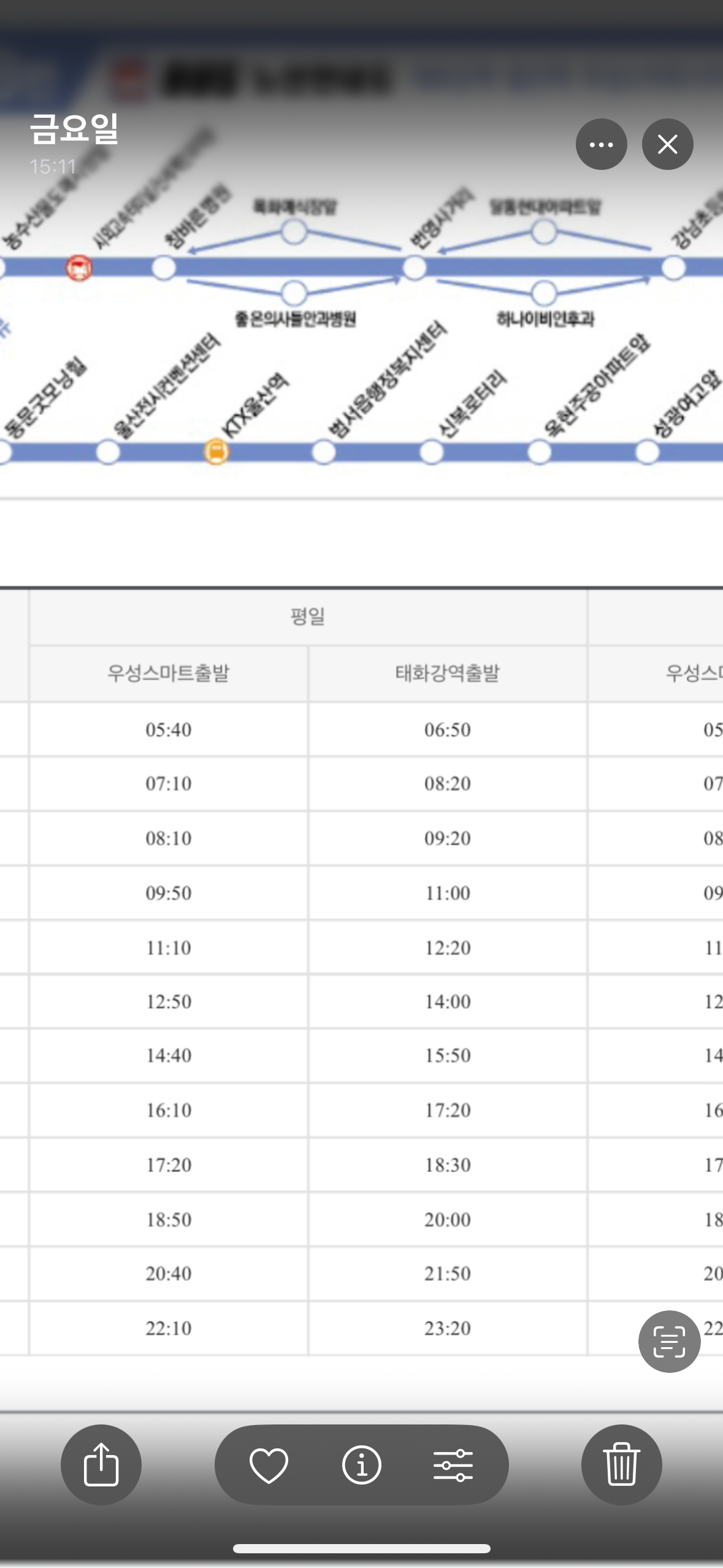The image size is (723, 1568).
Task: Tap the 좋은의사들안과병원 stop label
Action: 295,319
